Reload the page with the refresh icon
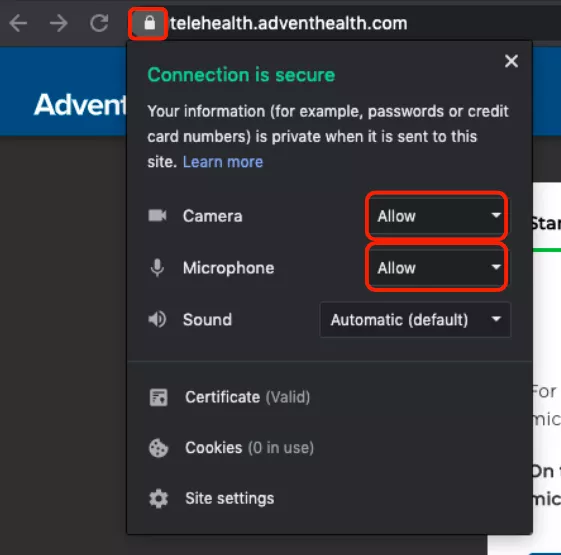This screenshot has height=555, width=561. click(x=99, y=23)
